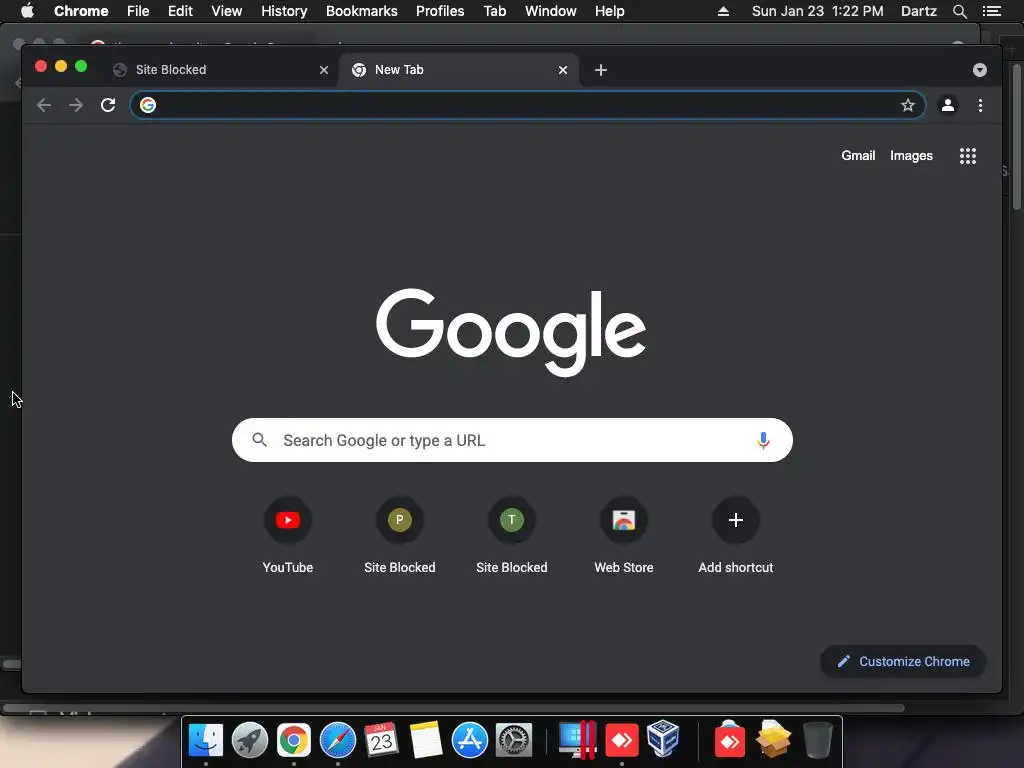Screen dimensions: 1024x768
Task: Open a new tab with the plus button
Action: 601,70
